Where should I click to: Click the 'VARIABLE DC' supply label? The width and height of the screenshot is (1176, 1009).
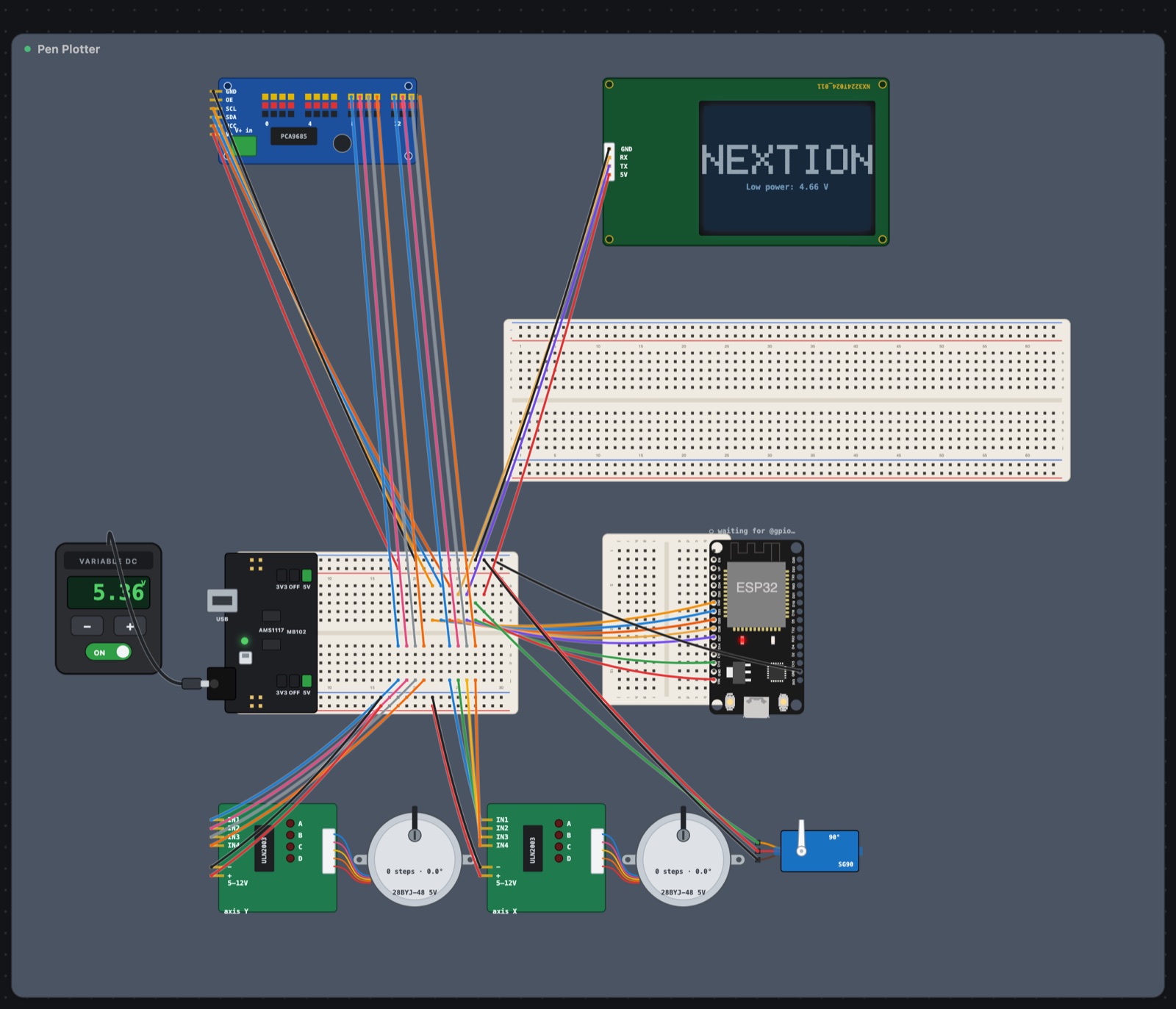[x=108, y=561]
